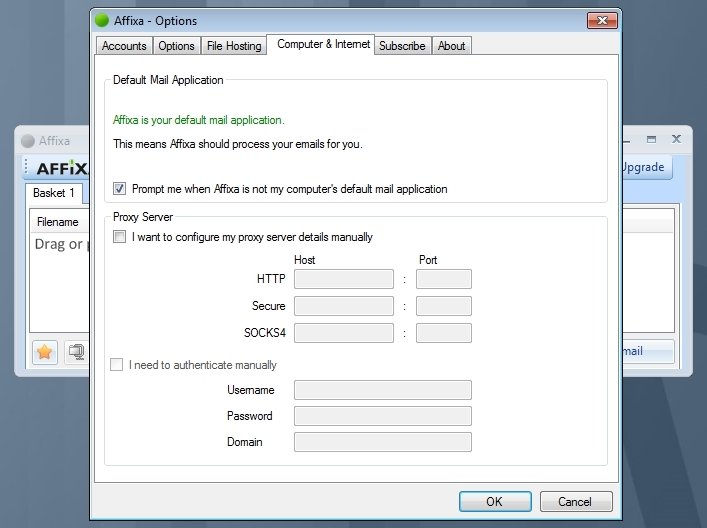
Task: Select the Computer & Internet tab
Action: point(321,44)
